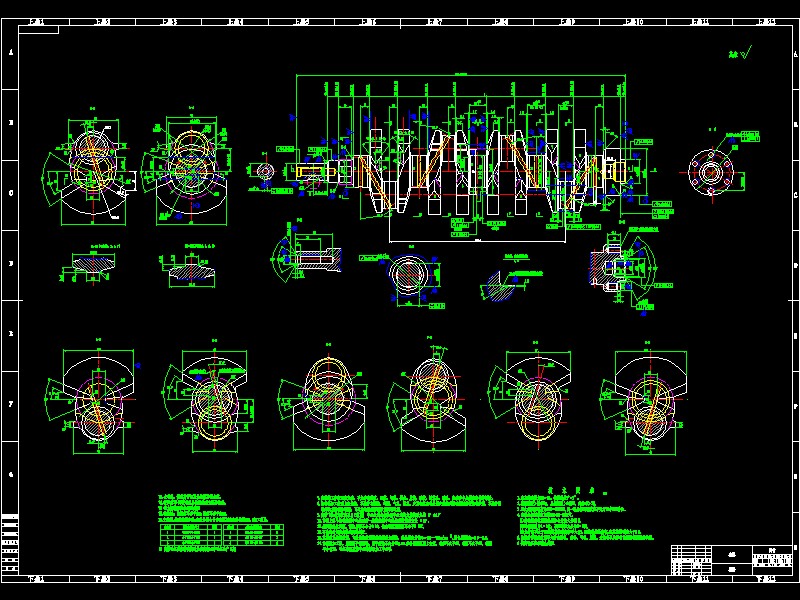Click the revision block on left border
800x600 pixels.
point(10,543)
